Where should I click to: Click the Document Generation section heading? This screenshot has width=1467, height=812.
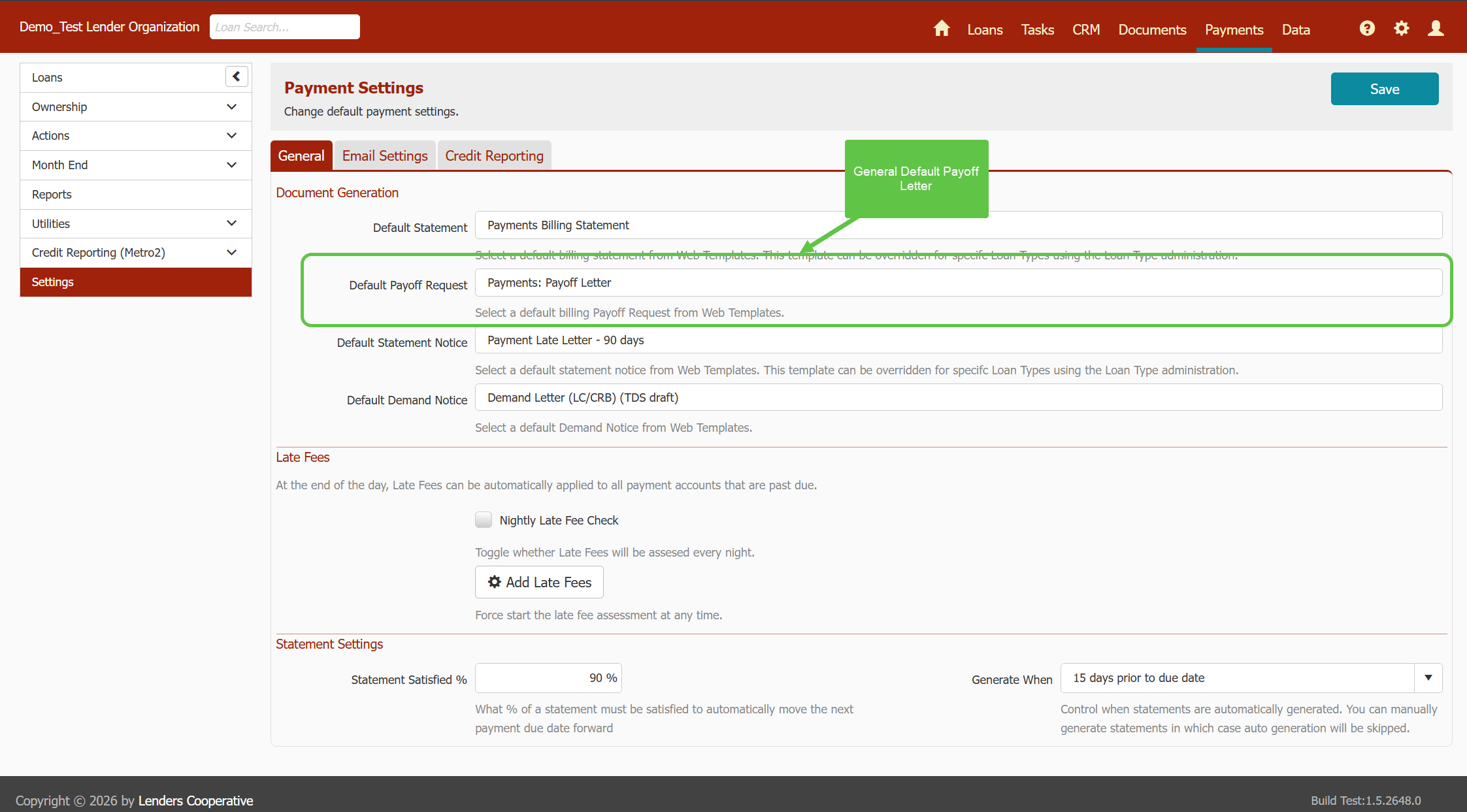pos(337,193)
